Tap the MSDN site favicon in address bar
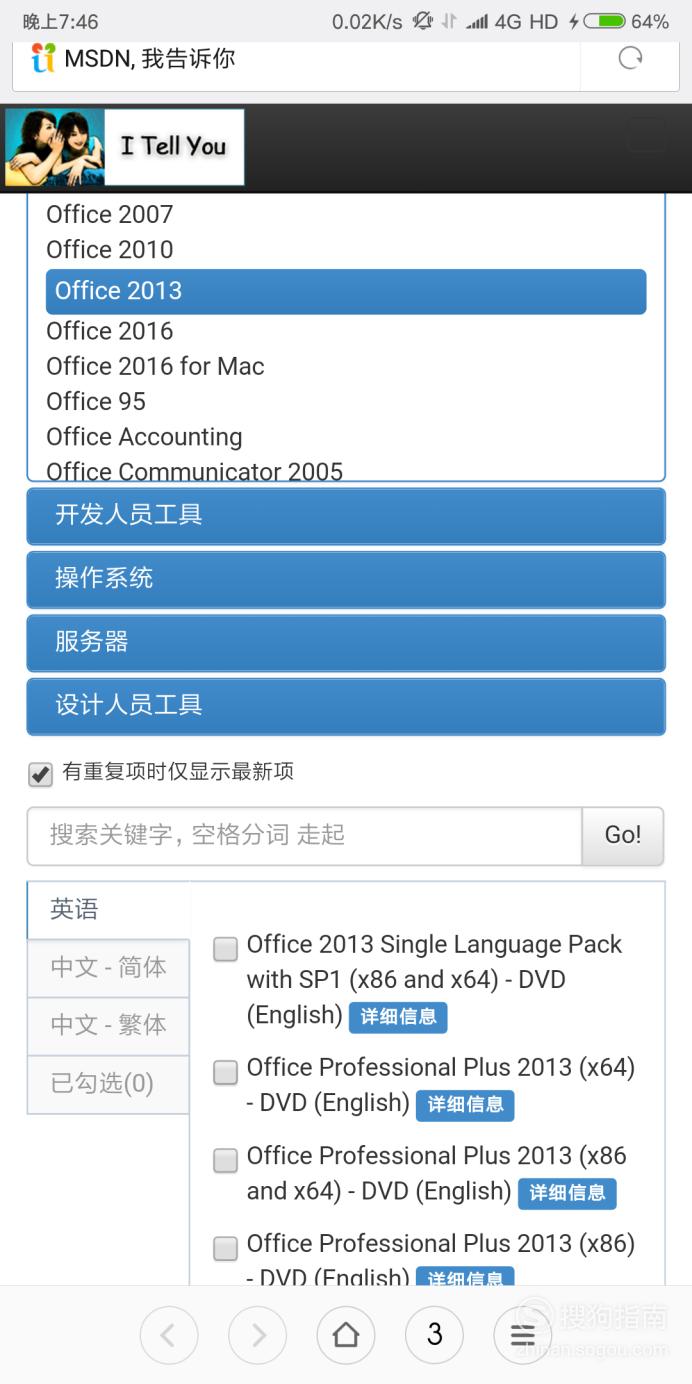The width and height of the screenshot is (692, 1384). click(43, 58)
